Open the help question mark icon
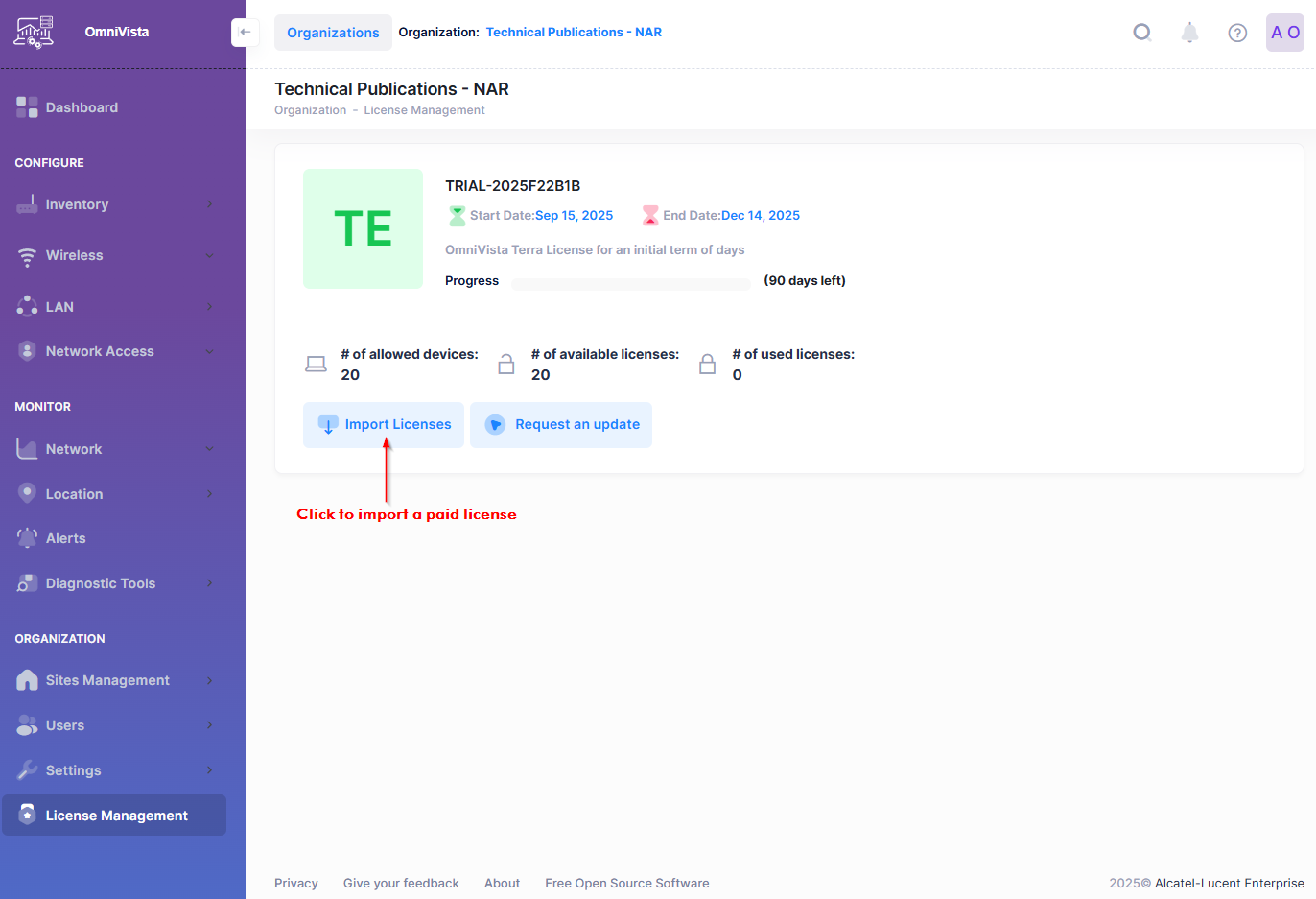 tap(1237, 33)
